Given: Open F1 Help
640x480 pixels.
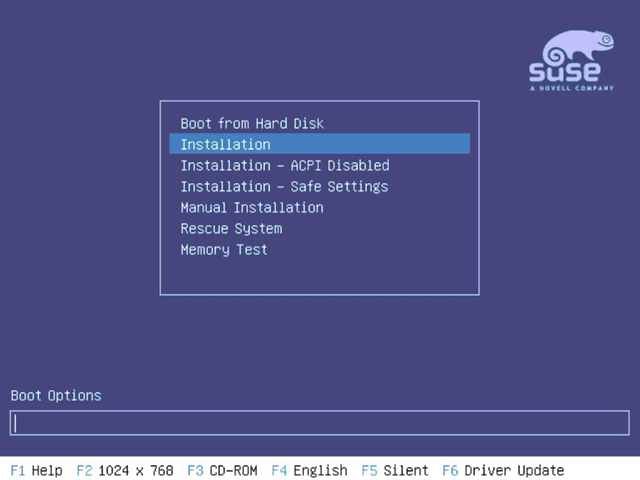Looking at the screenshot, I should tap(36, 470).
